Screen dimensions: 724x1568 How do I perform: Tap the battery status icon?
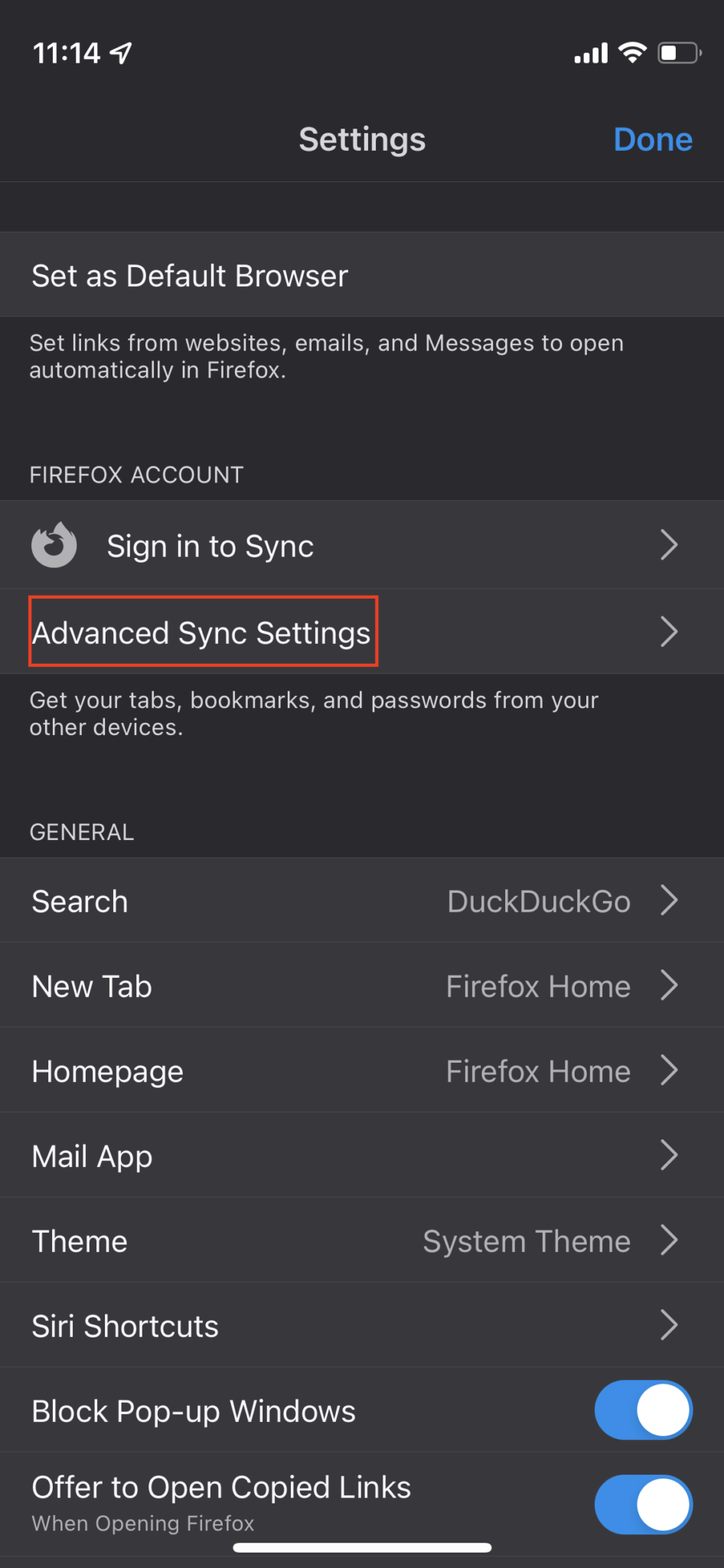coord(679,53)
